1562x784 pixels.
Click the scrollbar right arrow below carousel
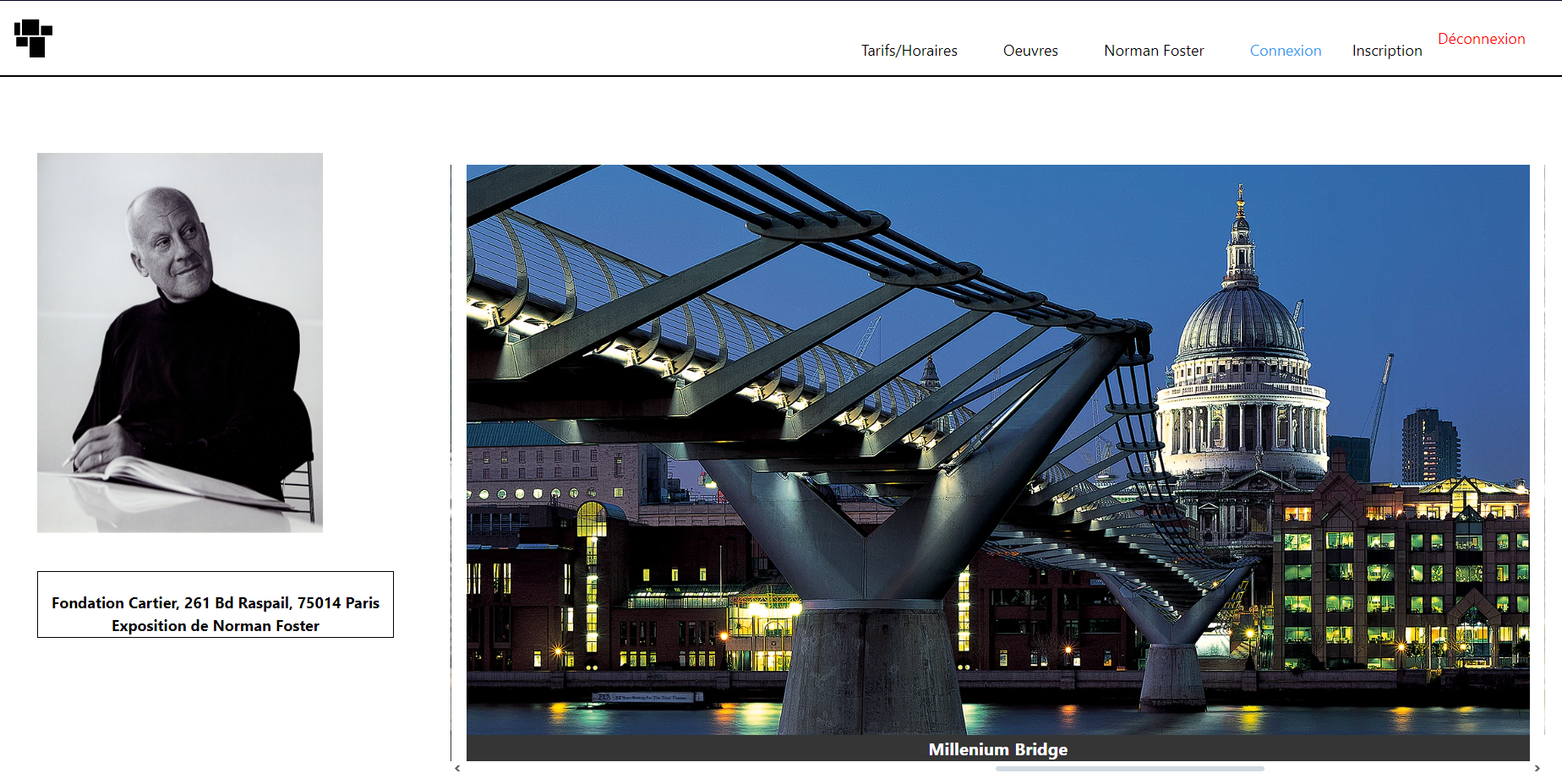click(1537, 768)
